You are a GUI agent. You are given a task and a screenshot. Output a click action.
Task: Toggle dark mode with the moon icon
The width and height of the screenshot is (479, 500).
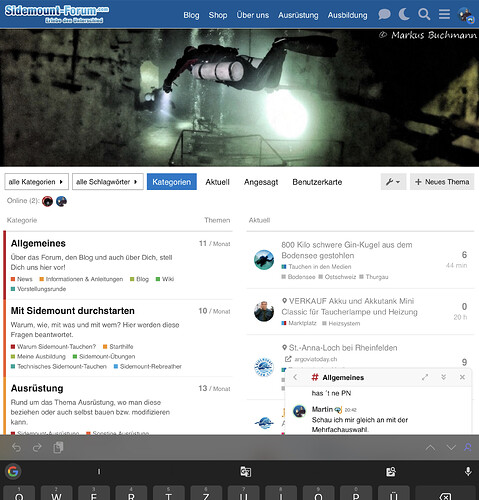click(x=404, y=14)
